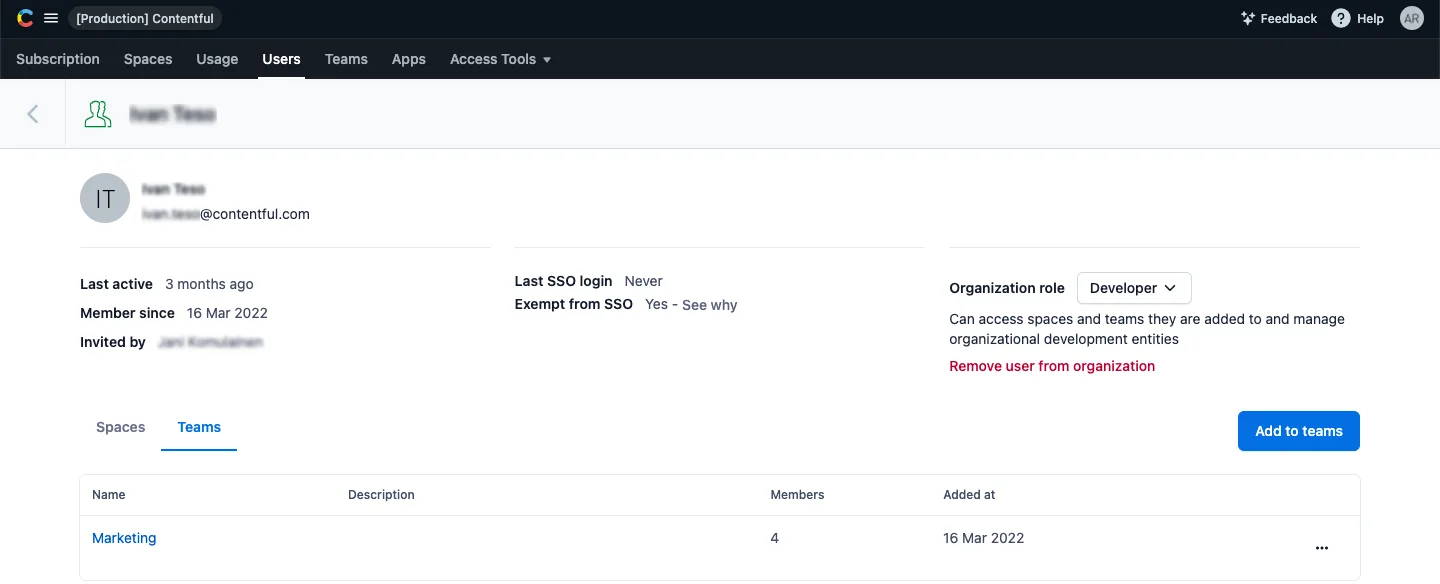Click Remove user from organization
Image resolution: width=1440 pixels, height=584 pixels.
click(x=1052, y=366)
